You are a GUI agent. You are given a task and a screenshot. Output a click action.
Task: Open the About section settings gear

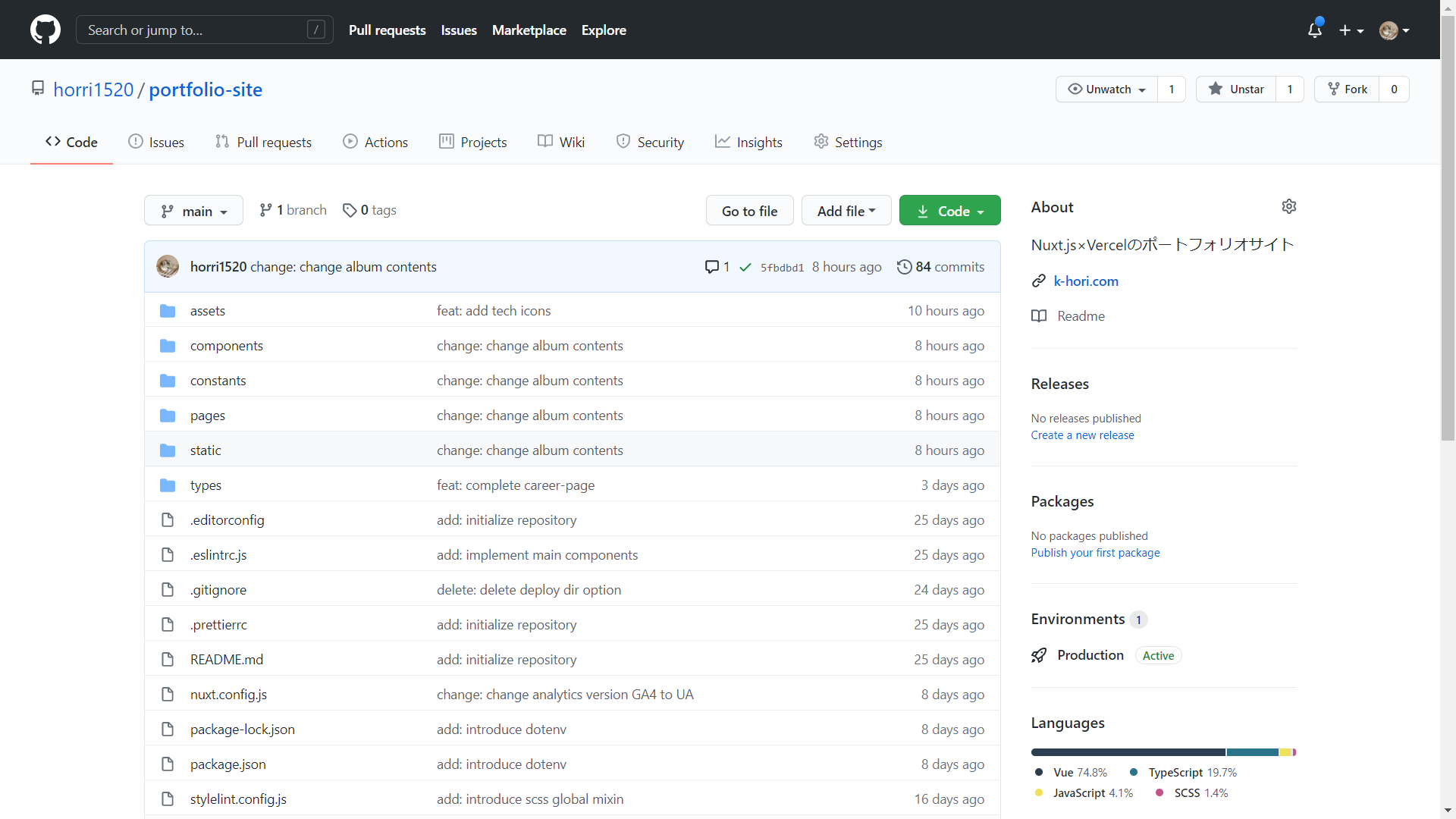tap(1289, 206)
